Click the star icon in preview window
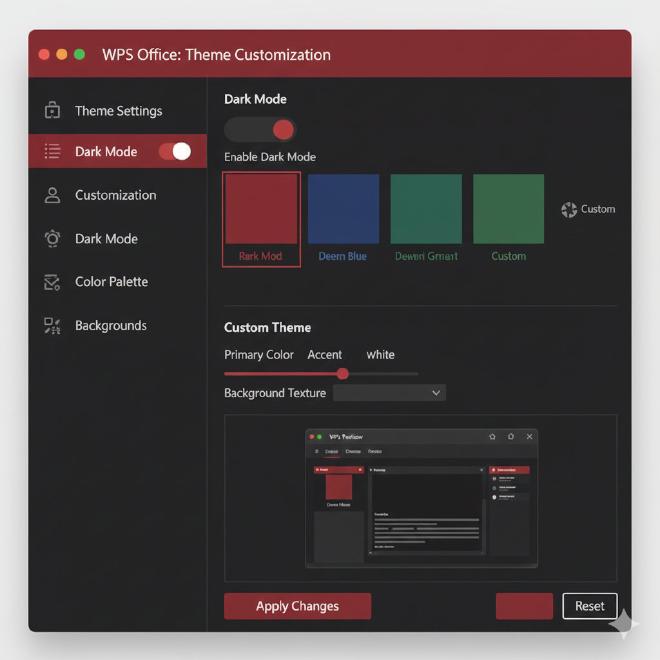This screenshot has width=660, height=660. point(492,437)
